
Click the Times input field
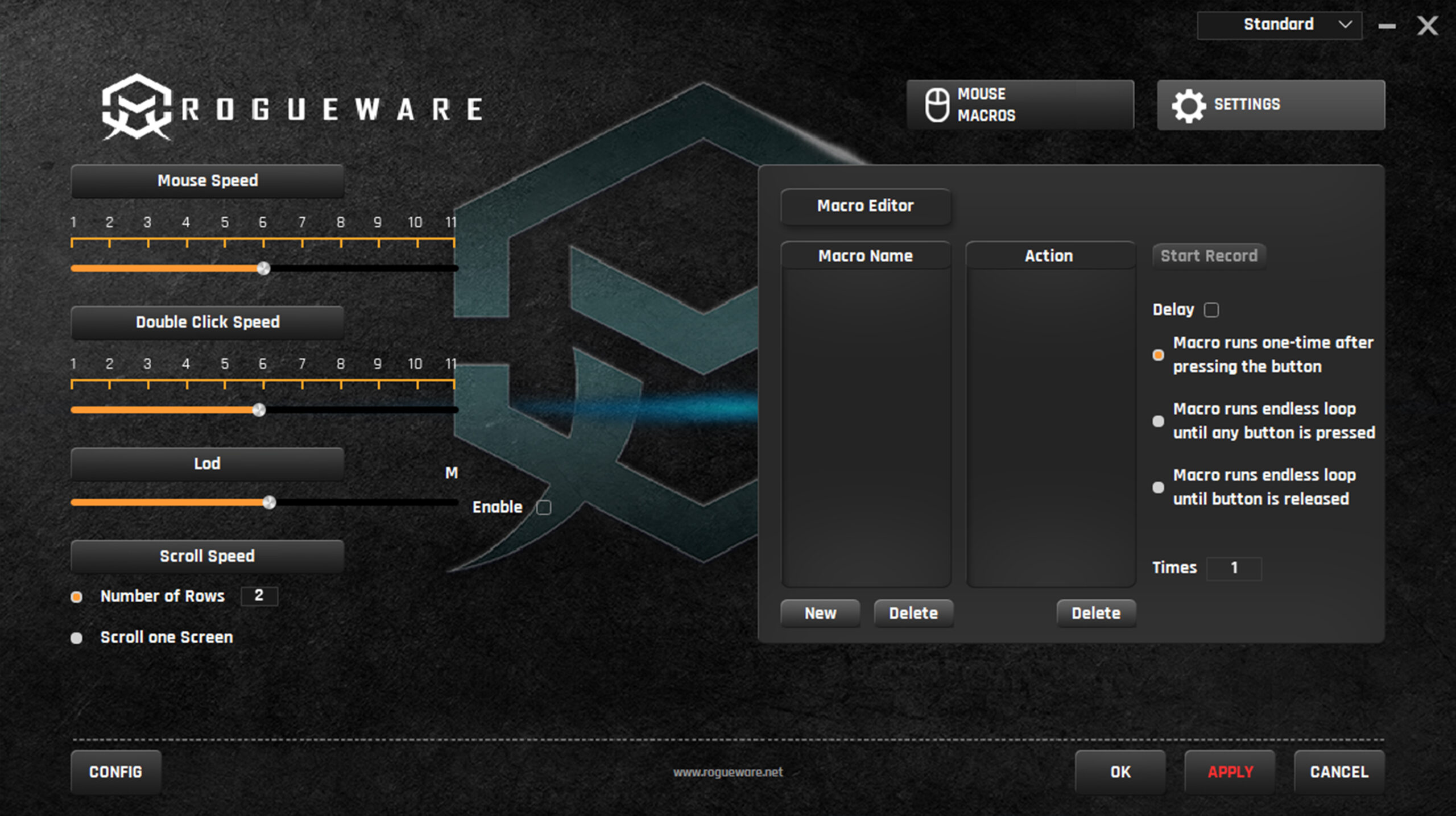coord(1234,568)
